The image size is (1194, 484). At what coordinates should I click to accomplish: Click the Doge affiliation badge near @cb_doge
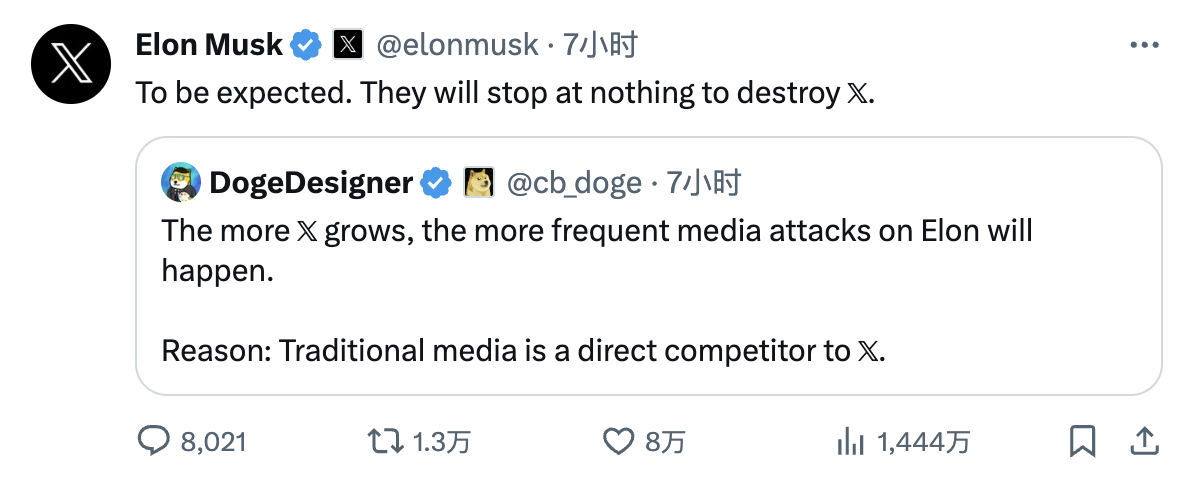click(x=479, y=183)
